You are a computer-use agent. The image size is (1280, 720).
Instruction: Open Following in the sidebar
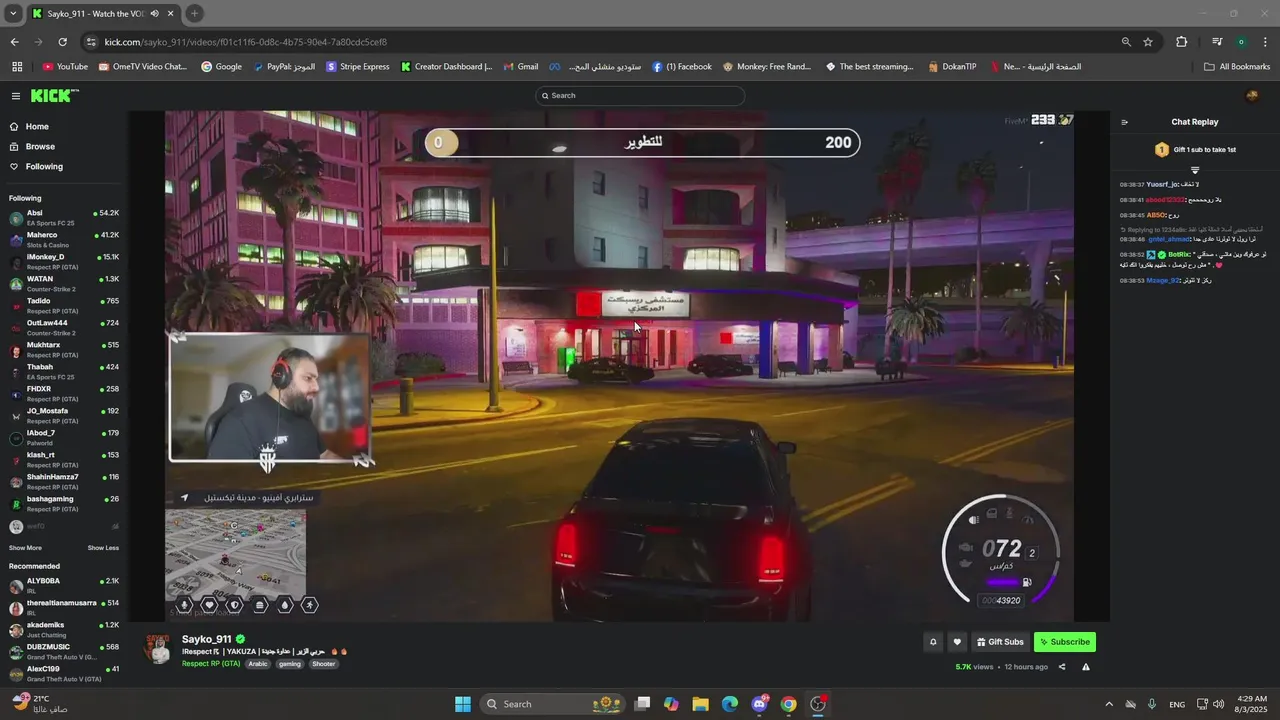point(44,167)
